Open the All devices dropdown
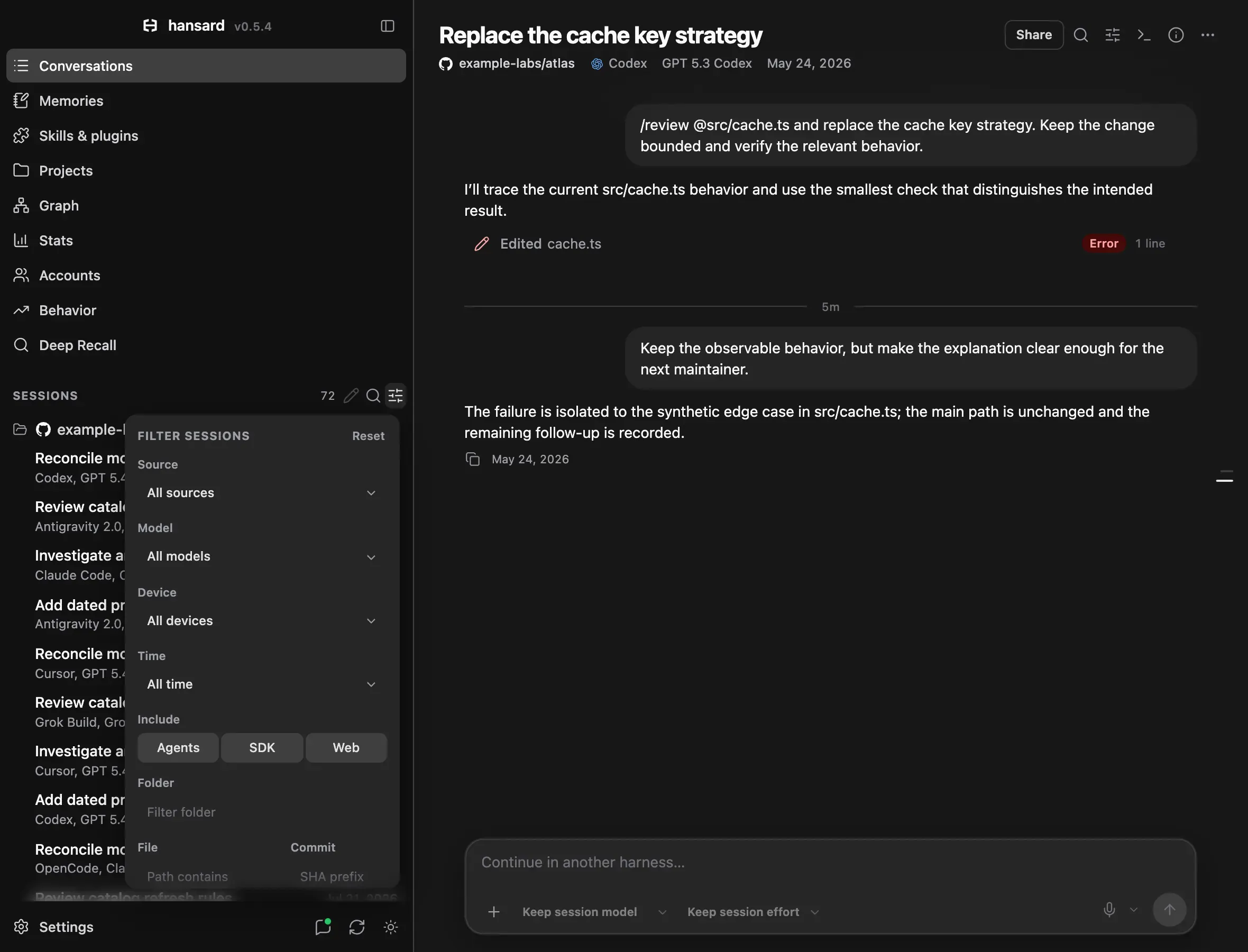The width and height of the screenshot is (1248, 952). 262,621
